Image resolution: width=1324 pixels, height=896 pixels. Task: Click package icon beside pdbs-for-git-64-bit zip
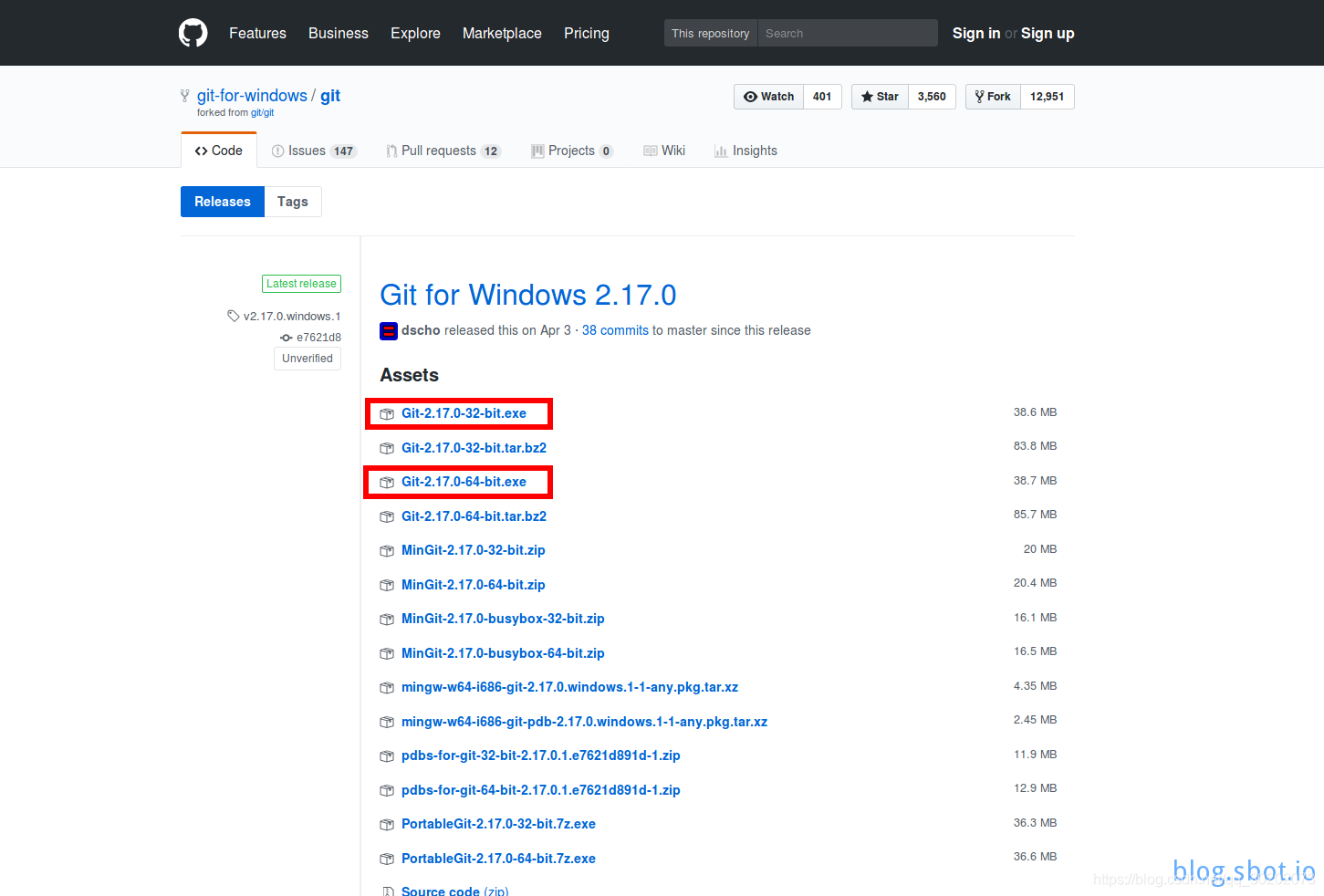click(387, 790)
